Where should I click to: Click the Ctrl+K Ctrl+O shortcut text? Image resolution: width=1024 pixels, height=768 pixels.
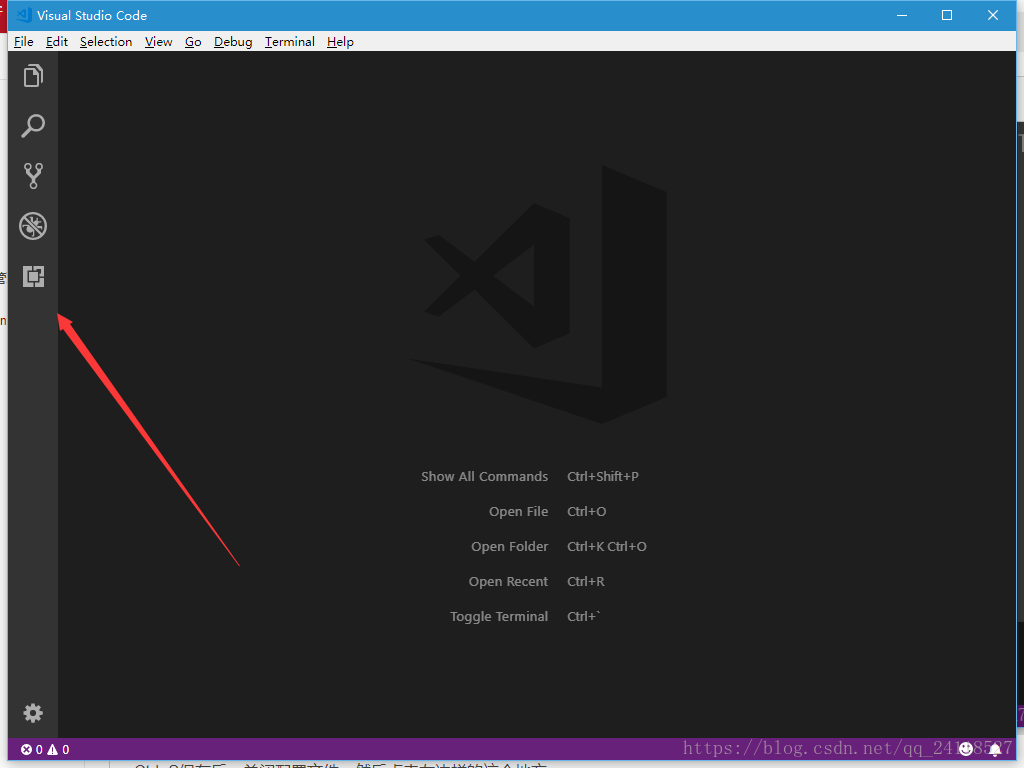pos(607,547)
